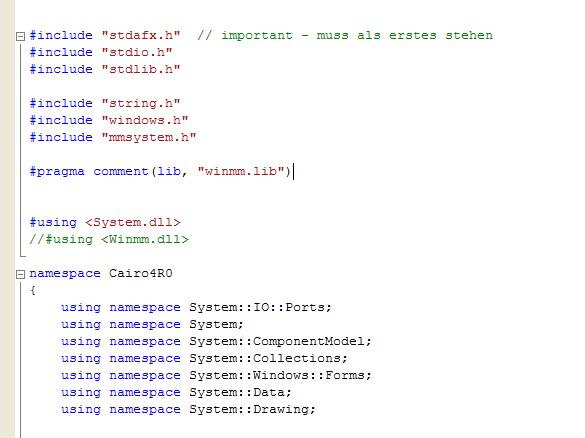Viewport: 585px width, 438px height.
Task: Click the #using <System.dll> line
Action: tap(105, 223)
